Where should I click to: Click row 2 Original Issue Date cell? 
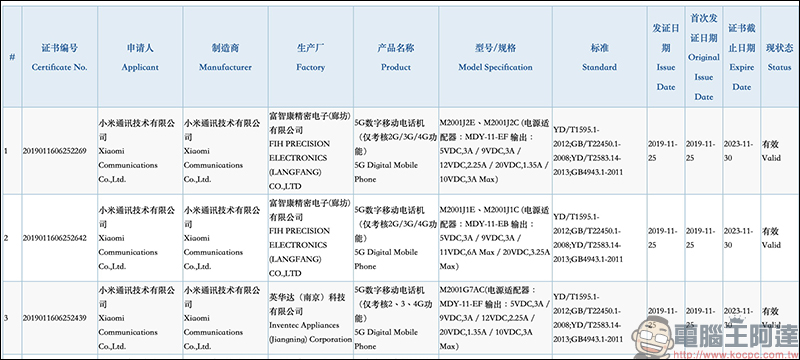704,238
